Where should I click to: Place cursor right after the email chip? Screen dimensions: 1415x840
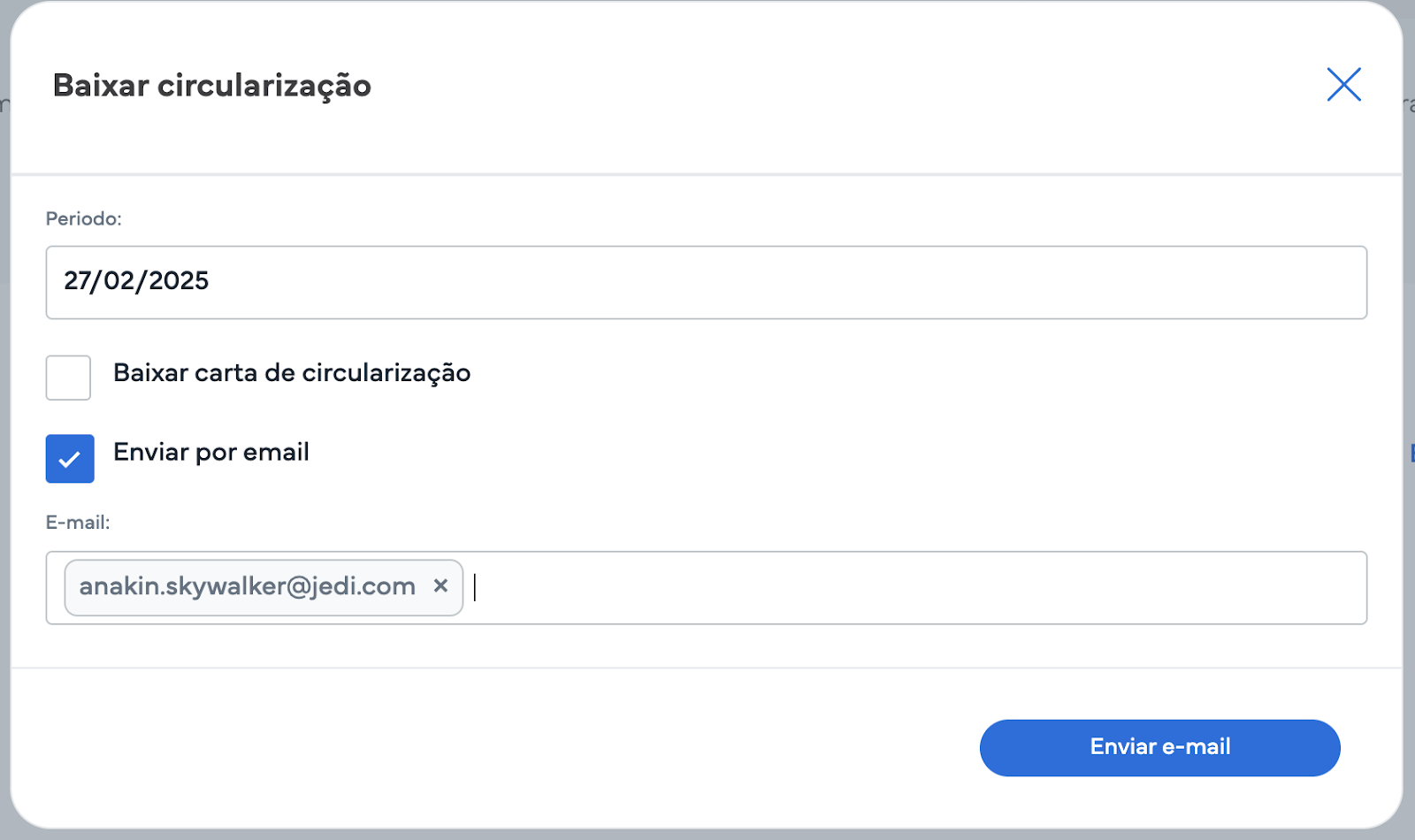coord(475,587)
